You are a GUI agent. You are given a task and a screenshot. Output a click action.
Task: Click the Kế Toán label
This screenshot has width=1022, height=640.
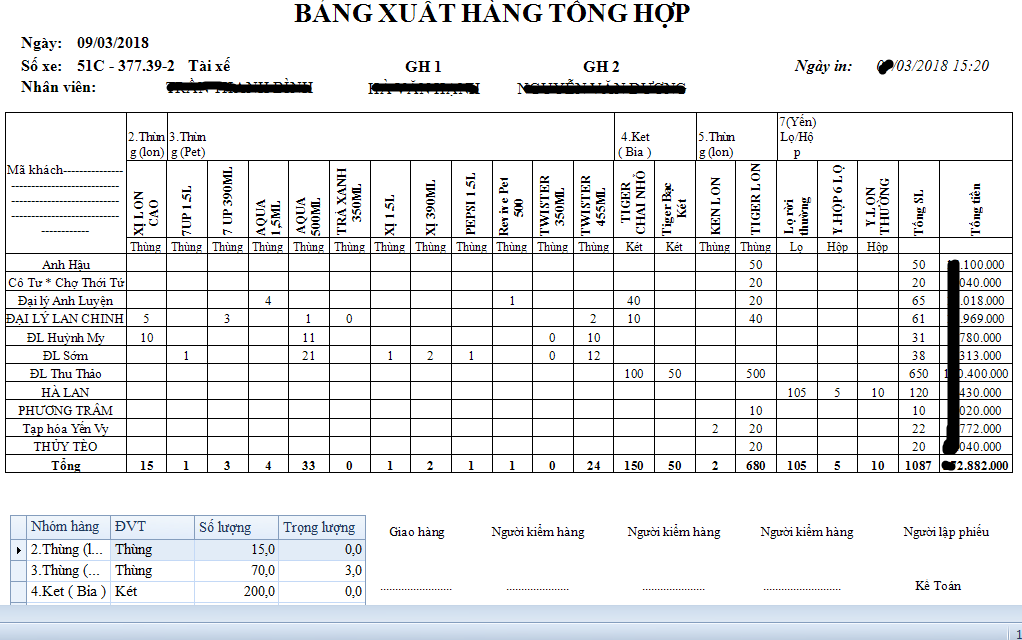point(937,585)
